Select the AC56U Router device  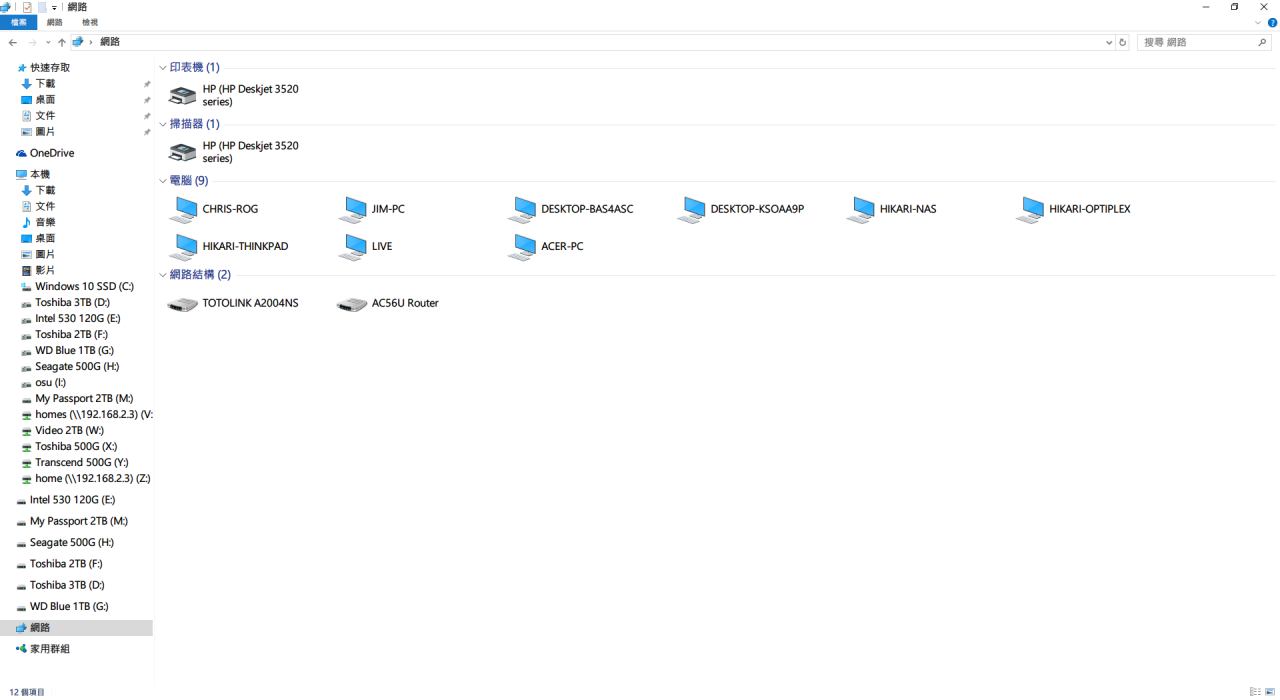[x=389, y=303]
